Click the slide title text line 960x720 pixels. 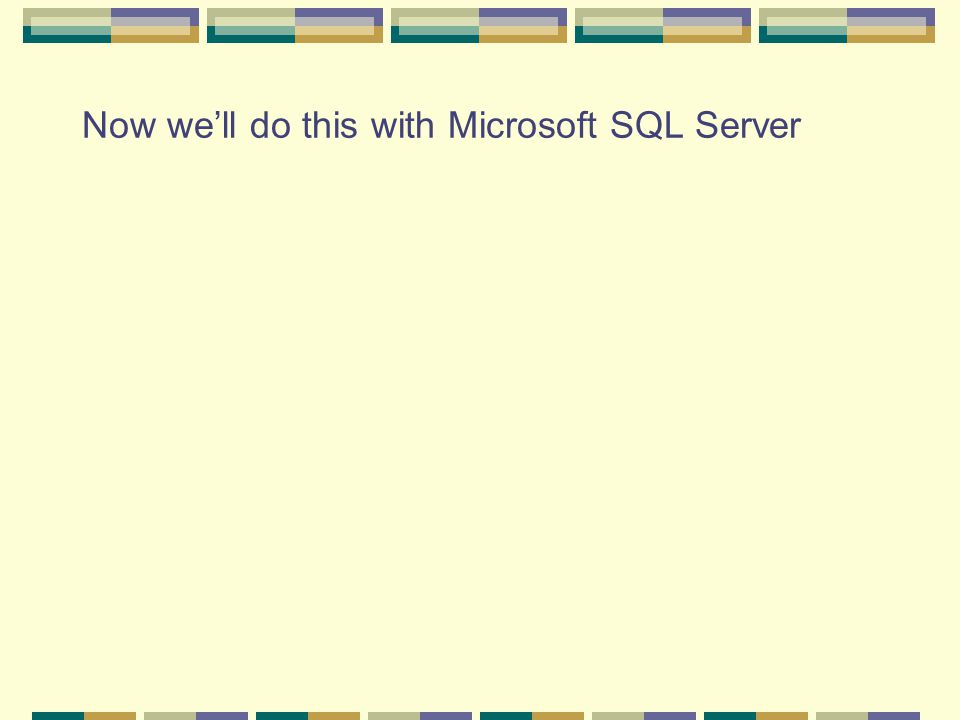click(x=441, y=125)
